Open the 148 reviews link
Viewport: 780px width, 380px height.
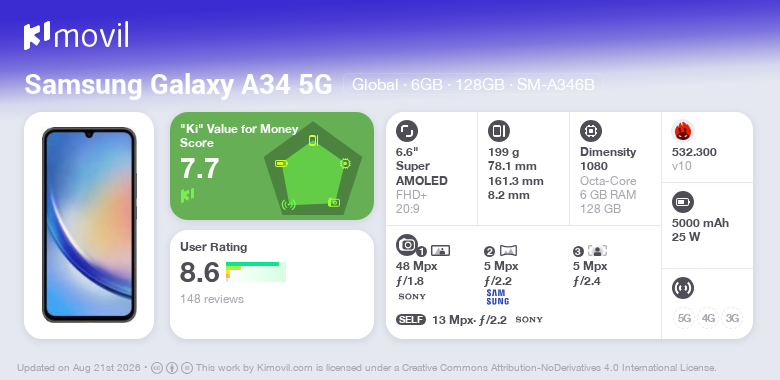tap(212, 299)
